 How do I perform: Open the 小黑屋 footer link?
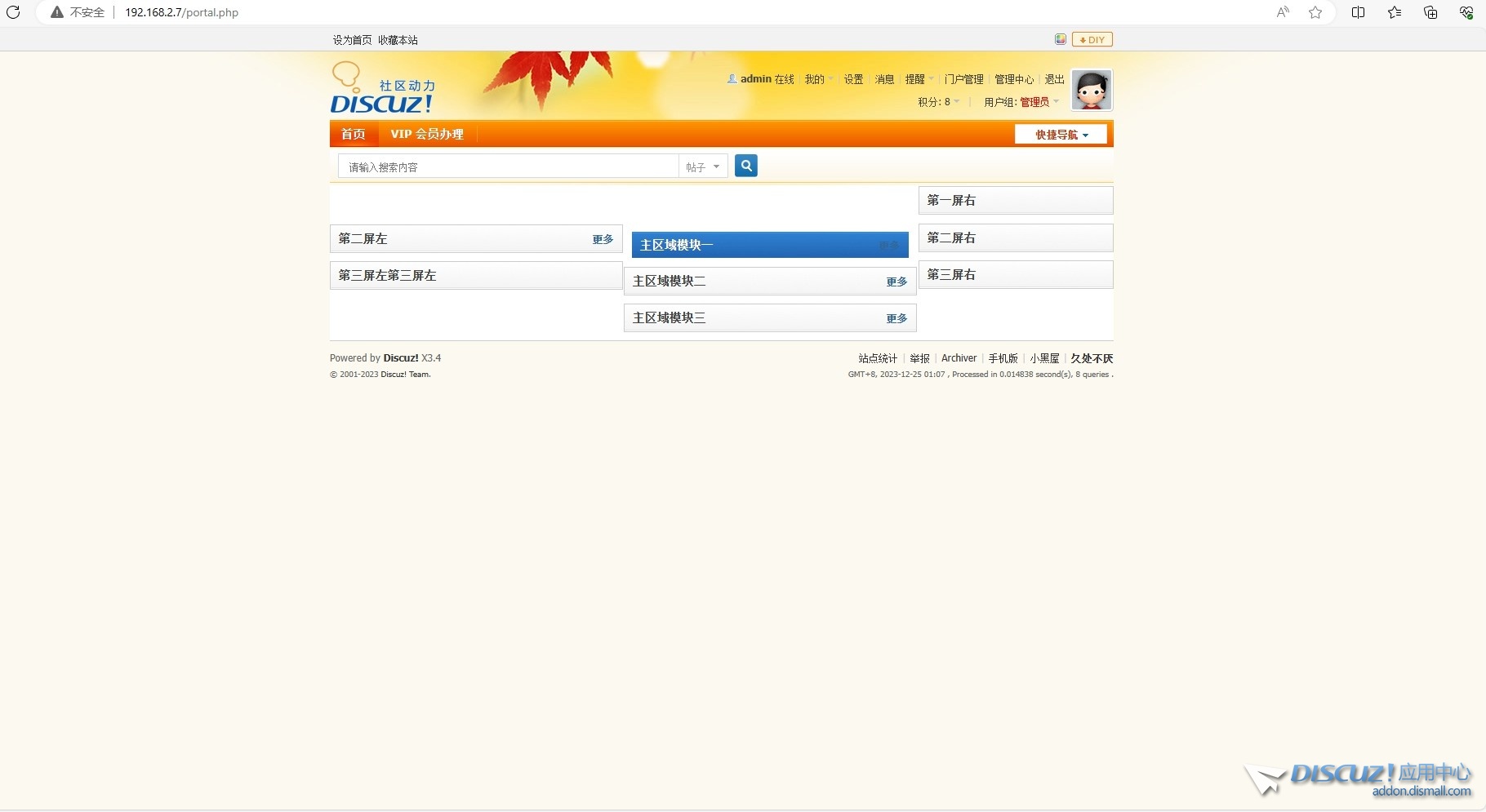pos(1044,358)
